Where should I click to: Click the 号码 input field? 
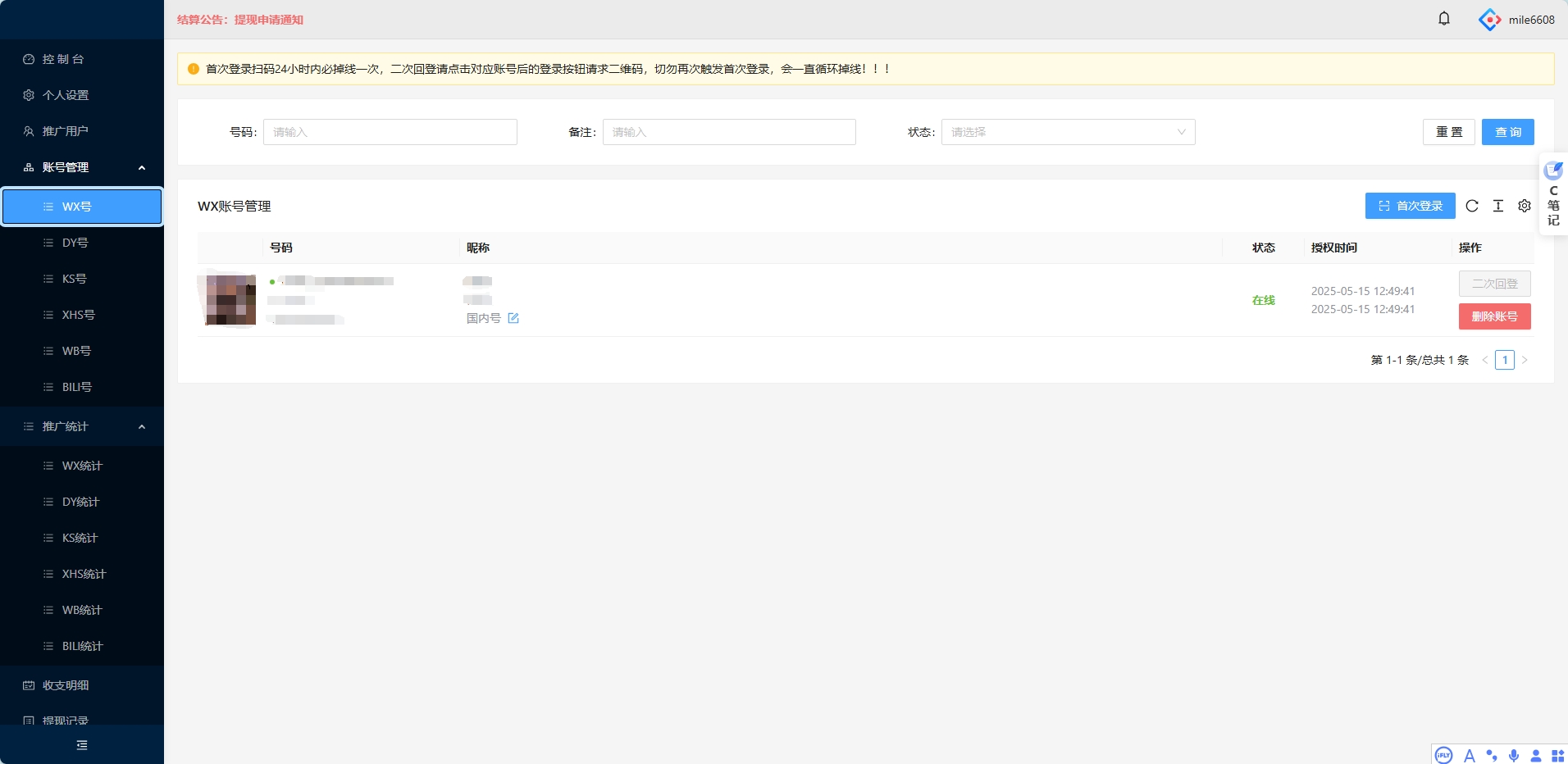[x=390, y=132]
